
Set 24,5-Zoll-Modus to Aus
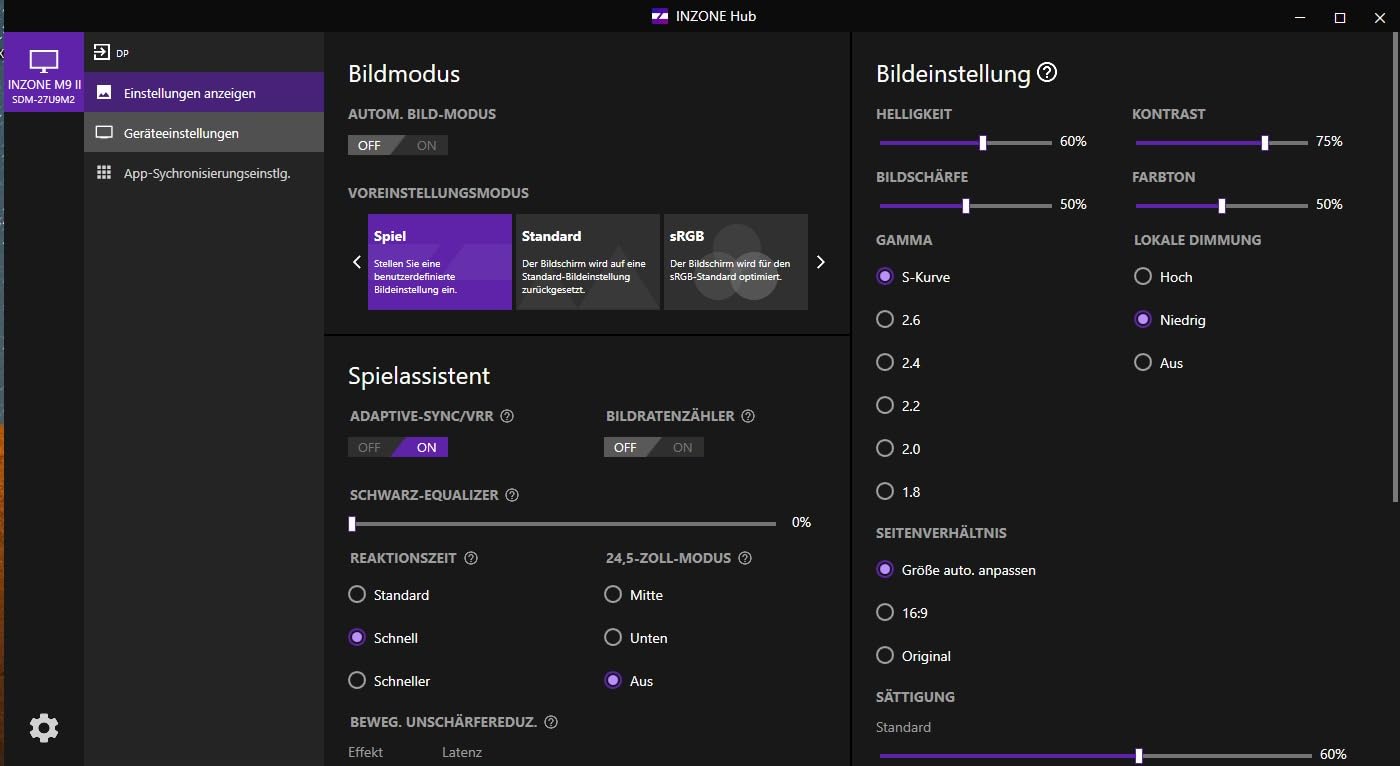[x=629, y=681]
